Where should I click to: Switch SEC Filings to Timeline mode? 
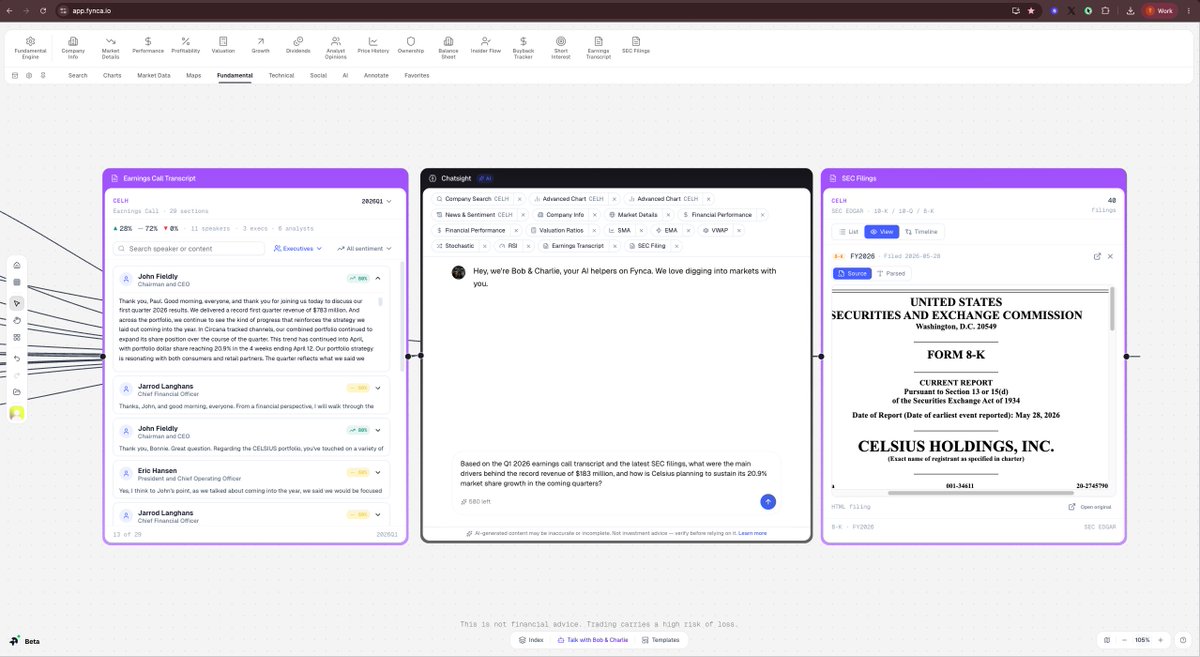[x=921, y=231]
